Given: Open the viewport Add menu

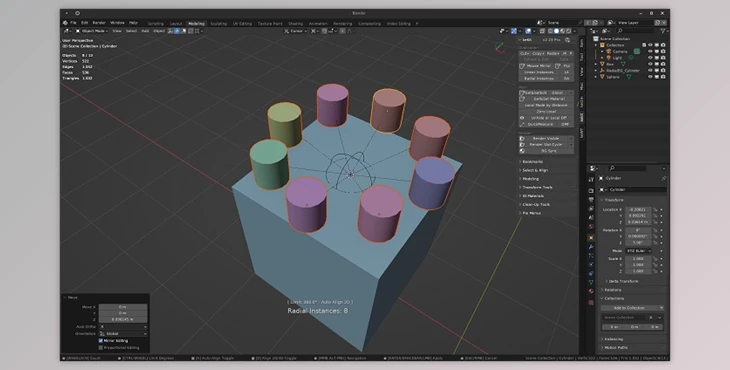Looking at the screenshot, I should pos(145,31).
